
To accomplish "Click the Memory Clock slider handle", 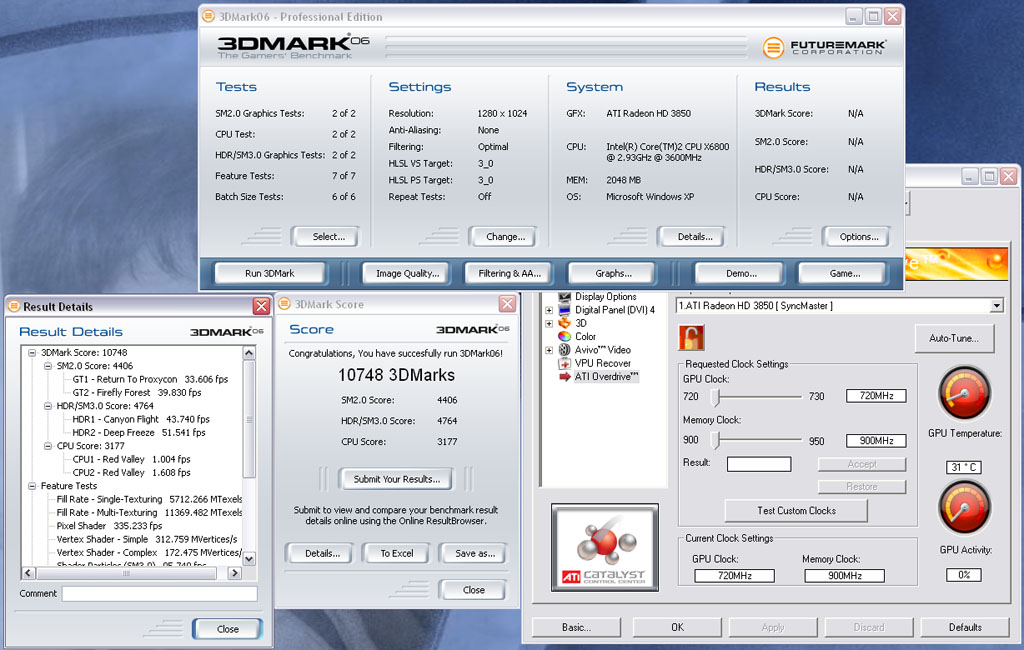I will tap(716, 440).
